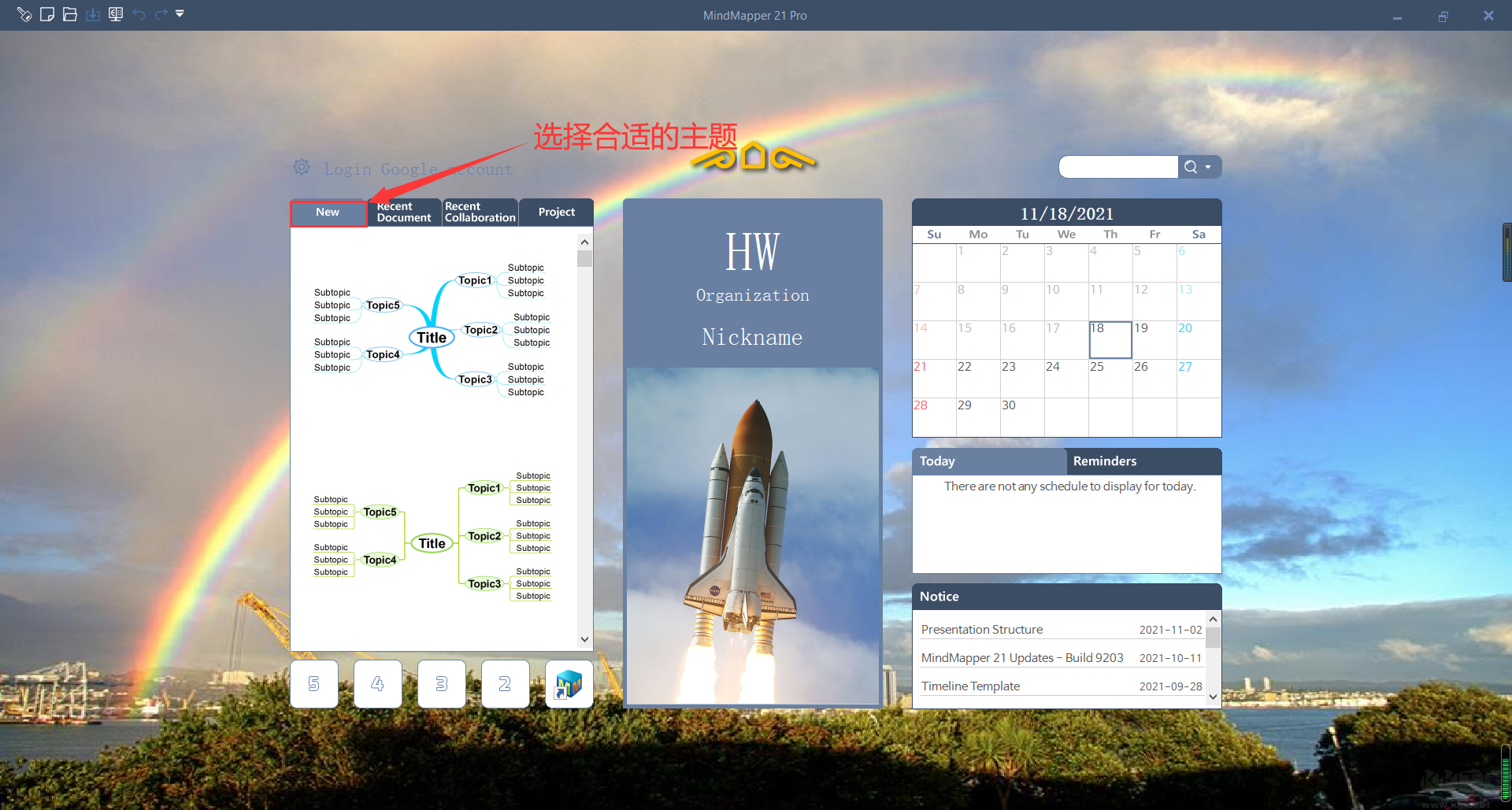
Task: Expand the search options dropdown arrow
Action: tap(1209, 167)
